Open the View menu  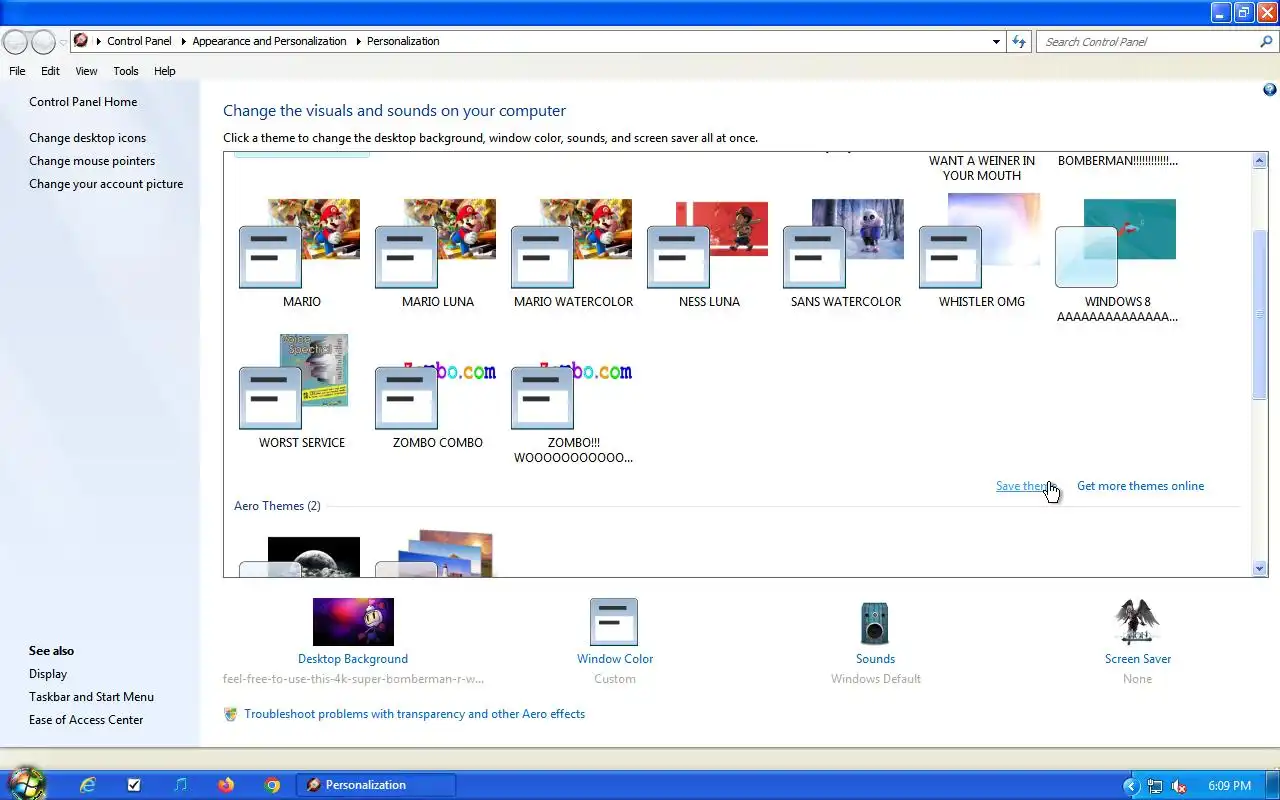pos(86,71)
